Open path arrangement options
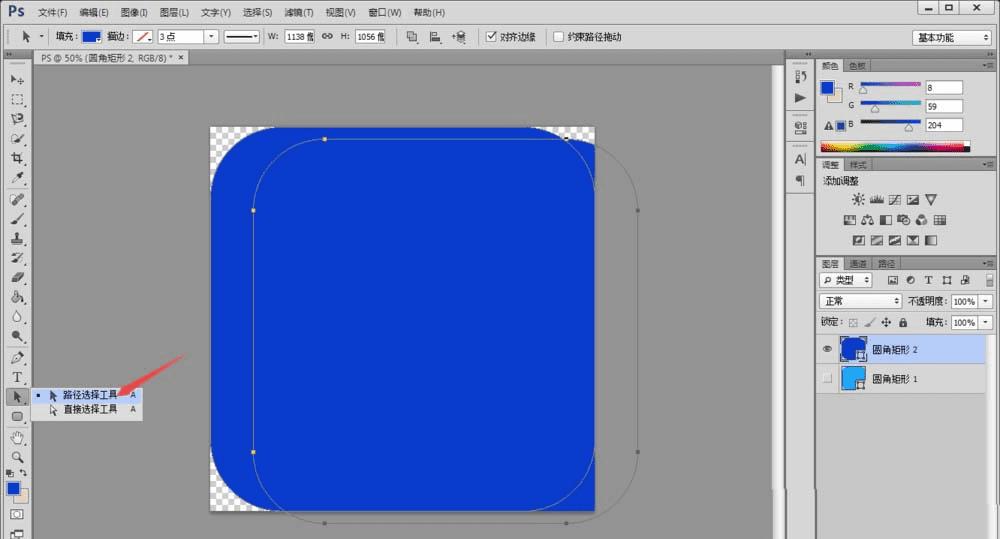Image resolution: width=1000 pixels, height=539 pixels. 459,37
